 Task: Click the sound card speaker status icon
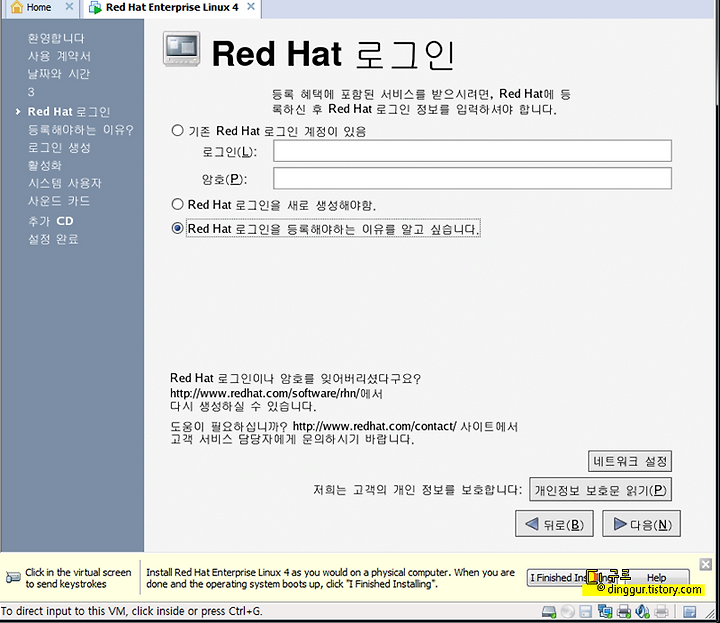642,612
